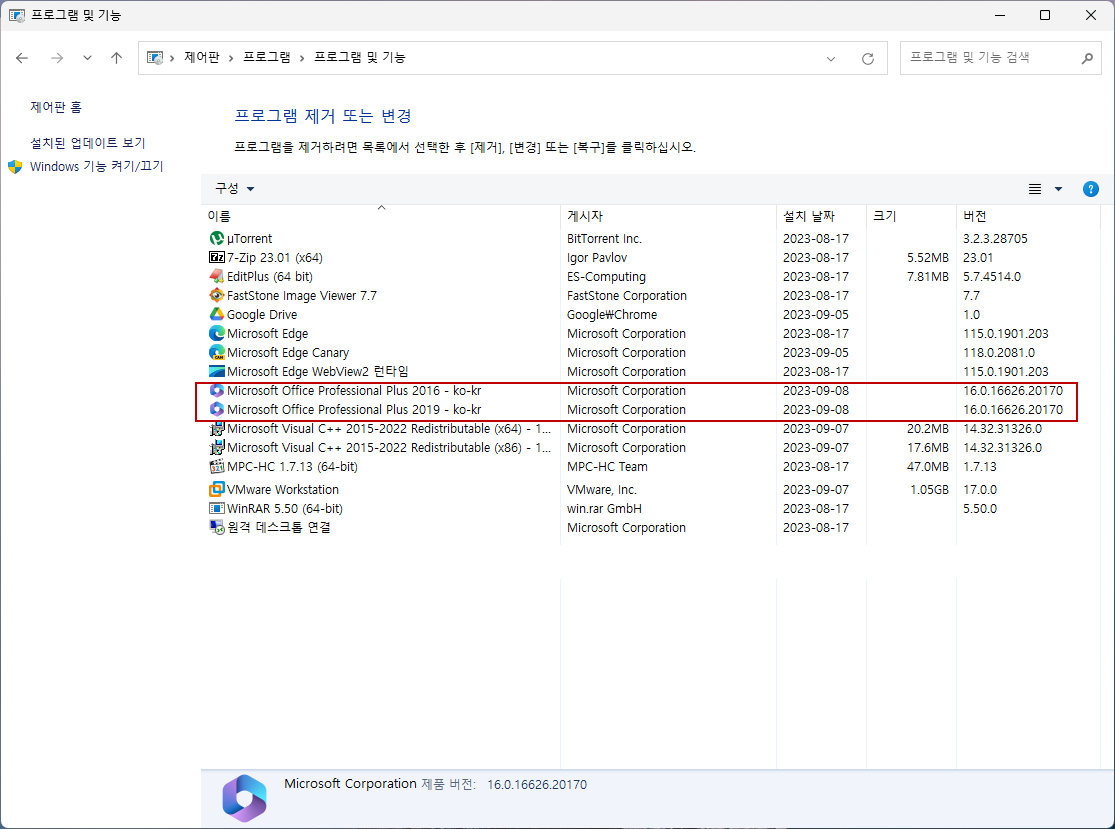
Task: Select MPC-HC 1.7.13 (64-bit) entry
Action: tap(292, 466)
